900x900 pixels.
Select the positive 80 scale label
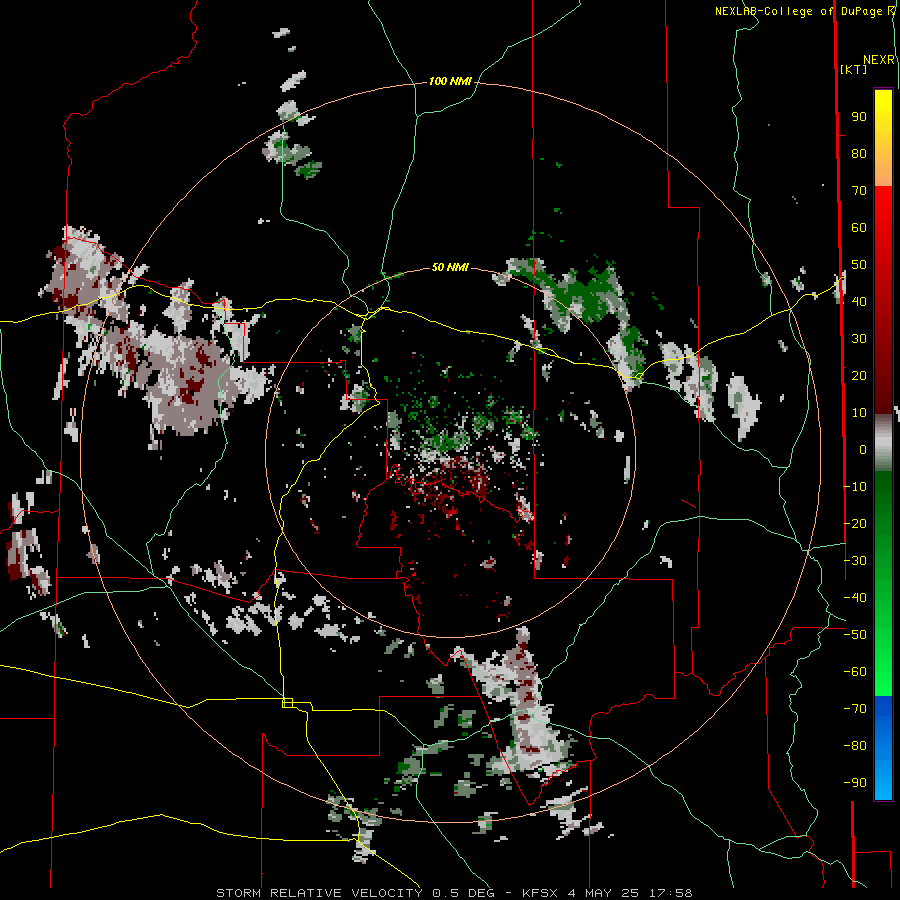click(859, 154)
